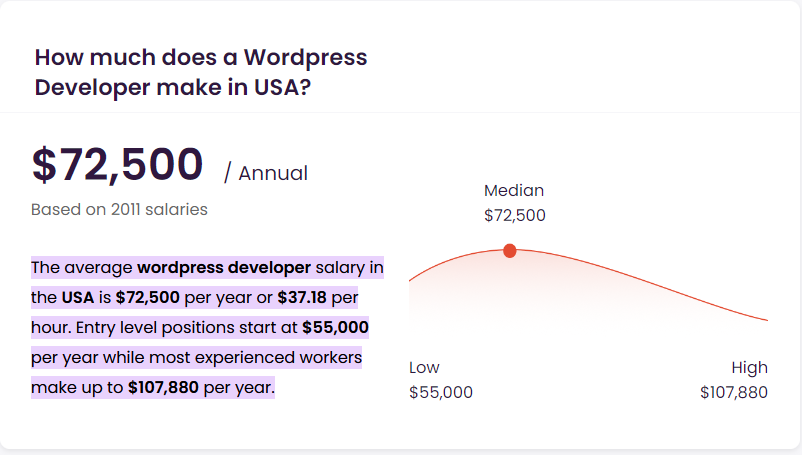
Task: Click the large $72,500 salary figure
Action: tap(118, 165)
